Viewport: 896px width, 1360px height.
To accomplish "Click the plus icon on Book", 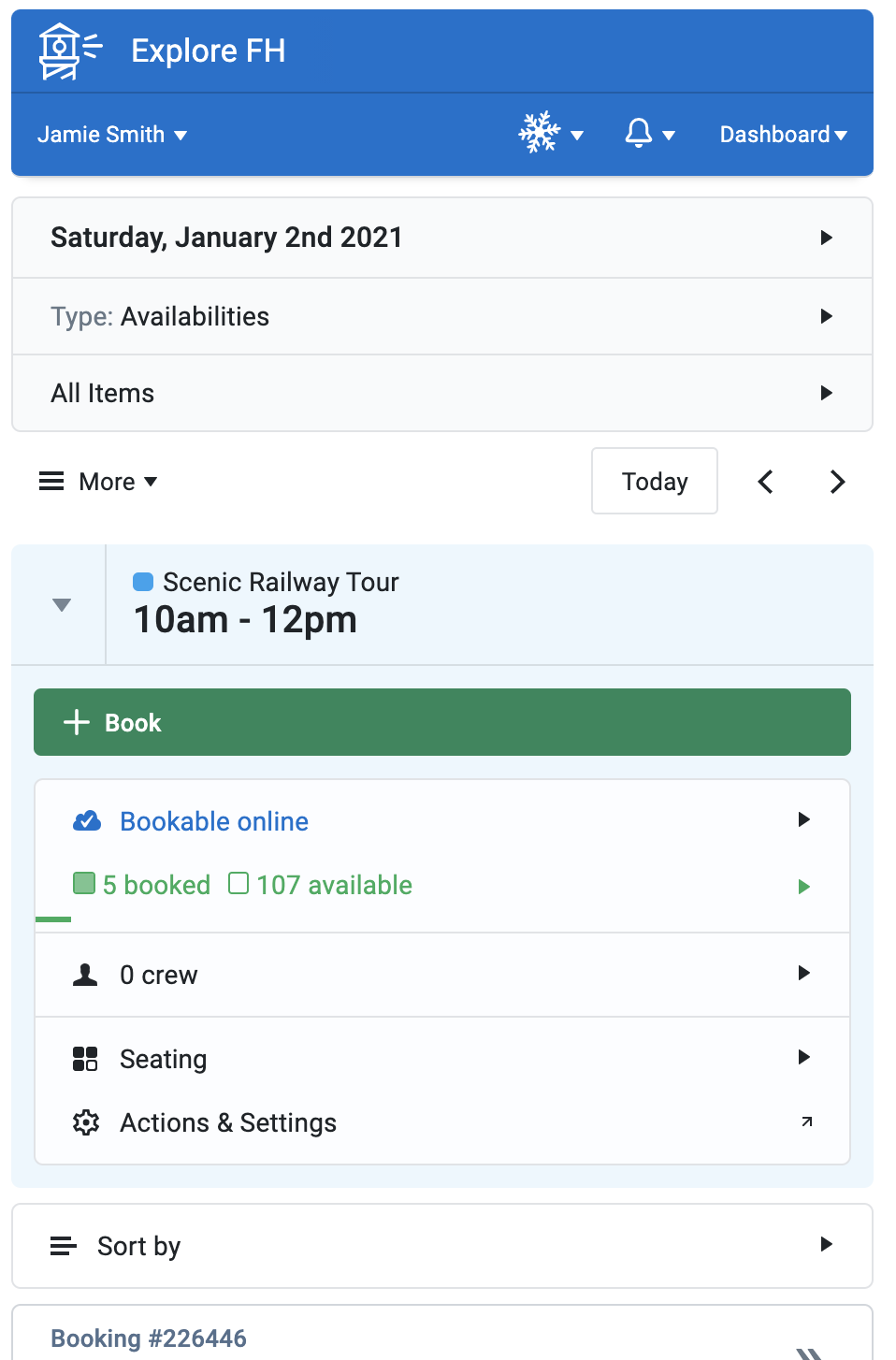I will (x=76, y=722).
